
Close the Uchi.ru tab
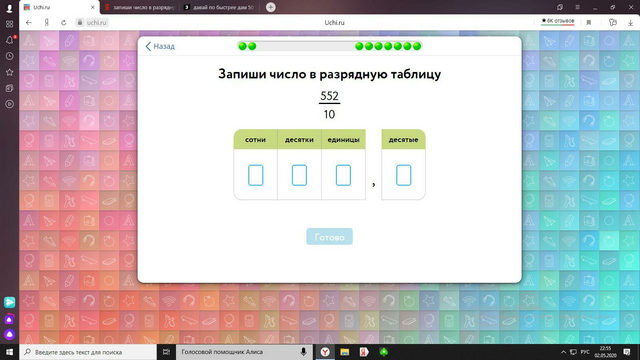[x=93, y=7]
